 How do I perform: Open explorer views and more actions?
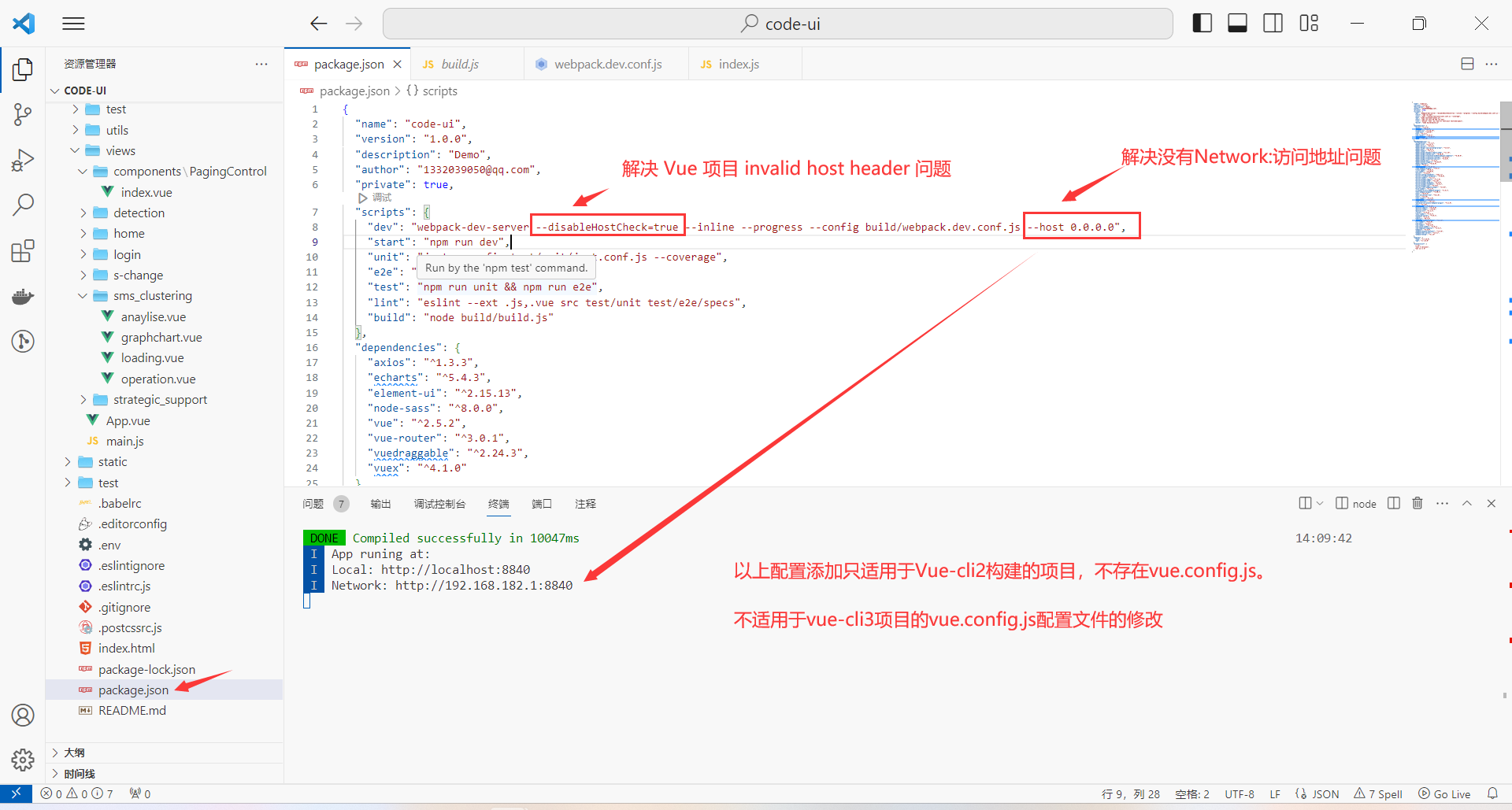pyautogui.click(x=261, y=64)
